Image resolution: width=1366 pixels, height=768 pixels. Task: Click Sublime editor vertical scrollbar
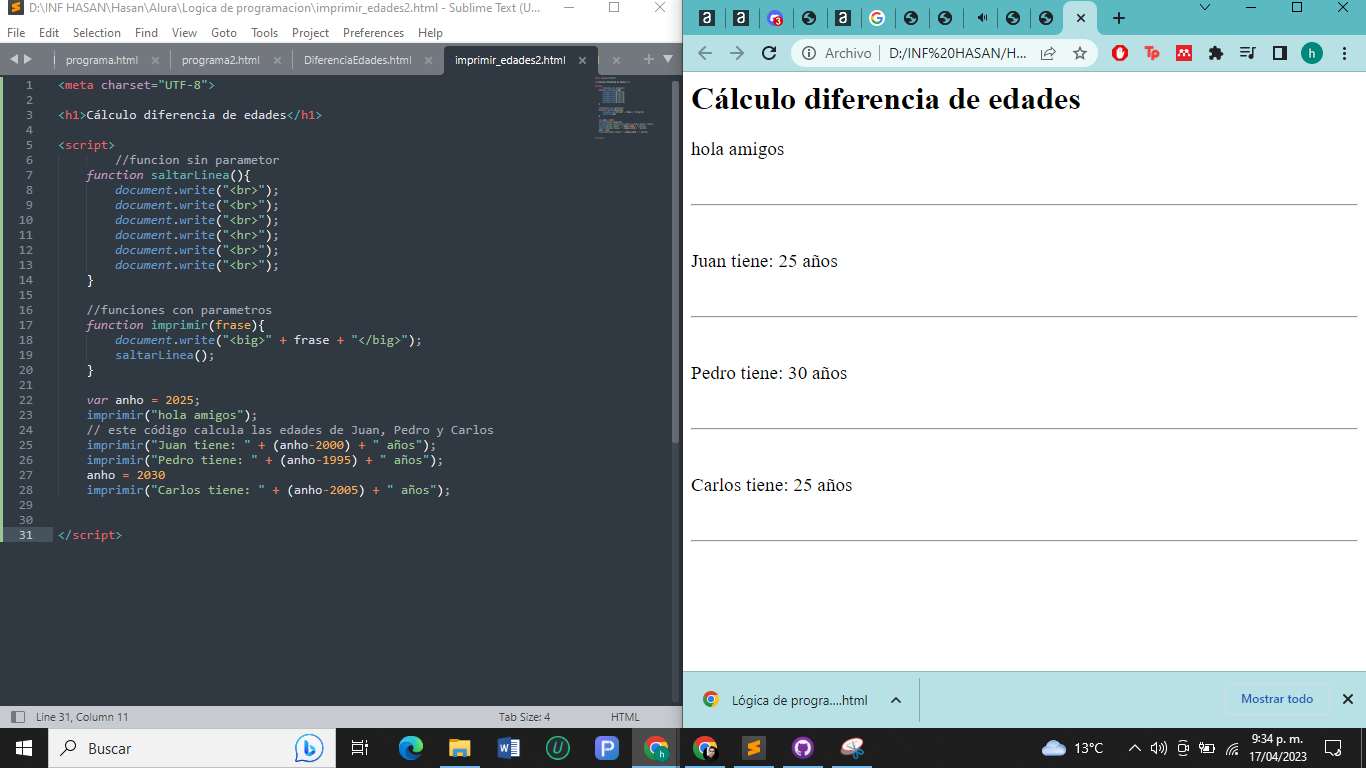(x=677, y=258)
